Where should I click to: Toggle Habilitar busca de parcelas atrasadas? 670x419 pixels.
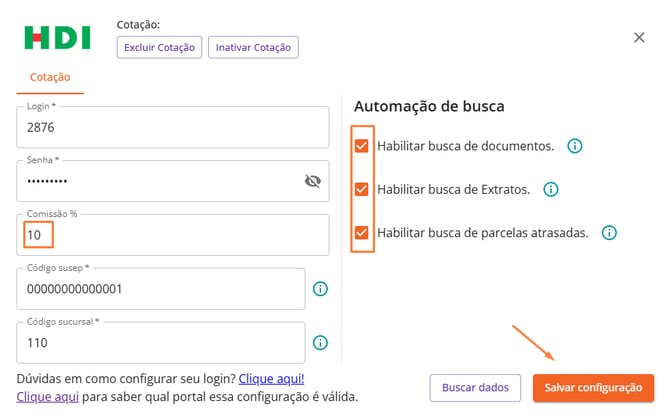point(362,233)
